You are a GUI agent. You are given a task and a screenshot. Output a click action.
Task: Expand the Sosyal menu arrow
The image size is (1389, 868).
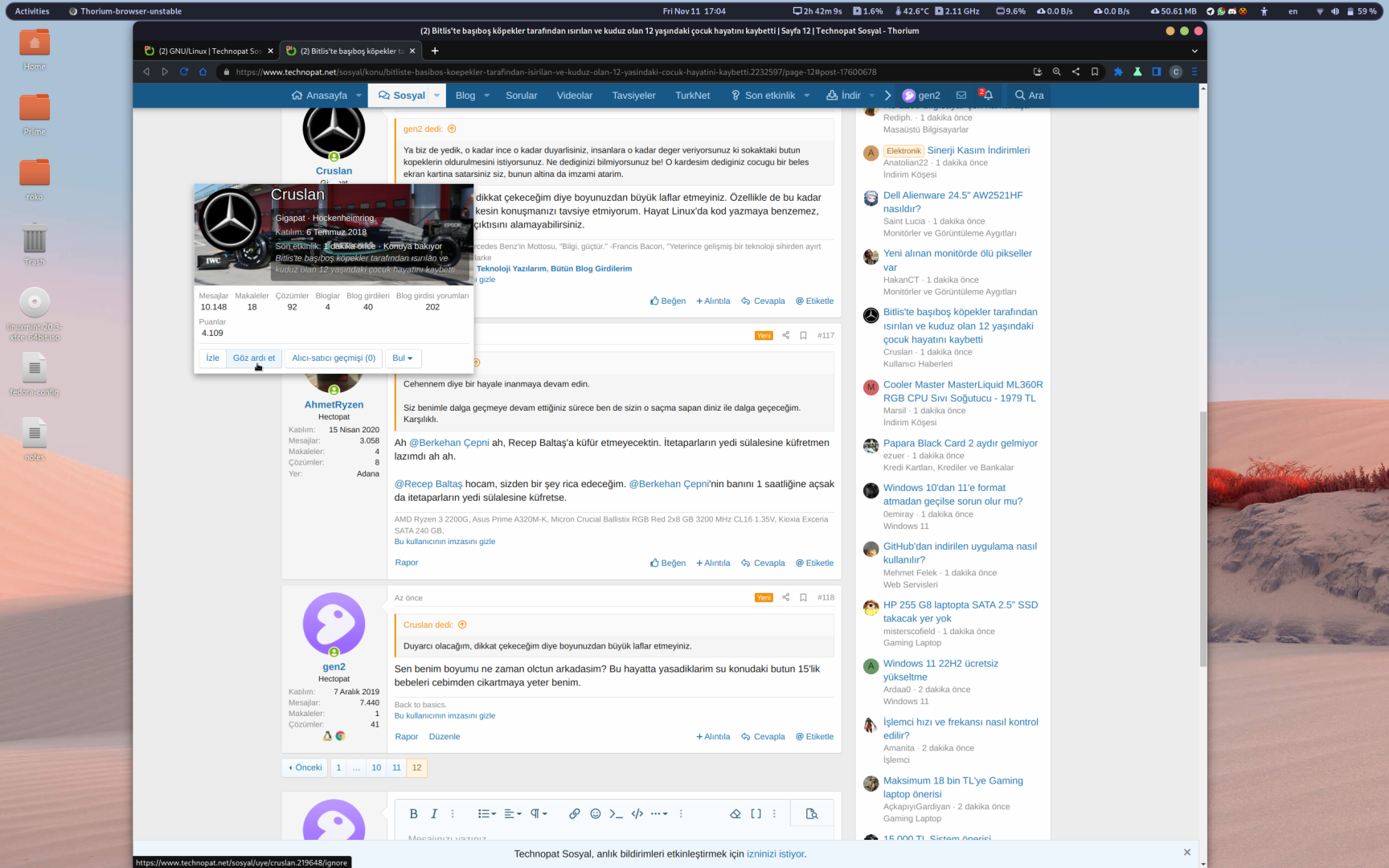pos(436,95)
